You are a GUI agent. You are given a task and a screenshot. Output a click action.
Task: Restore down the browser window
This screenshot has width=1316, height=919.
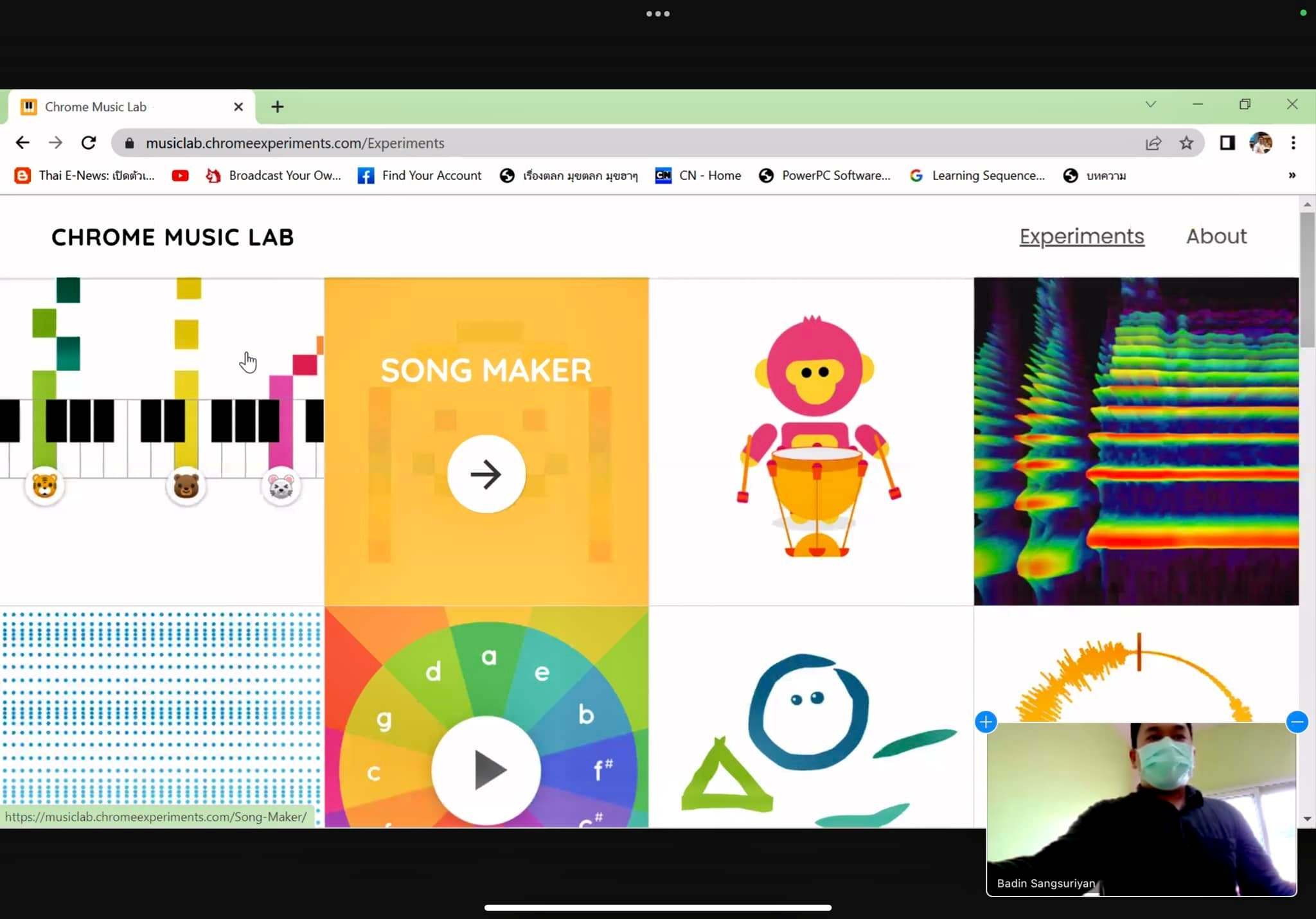coord(1245,104)
